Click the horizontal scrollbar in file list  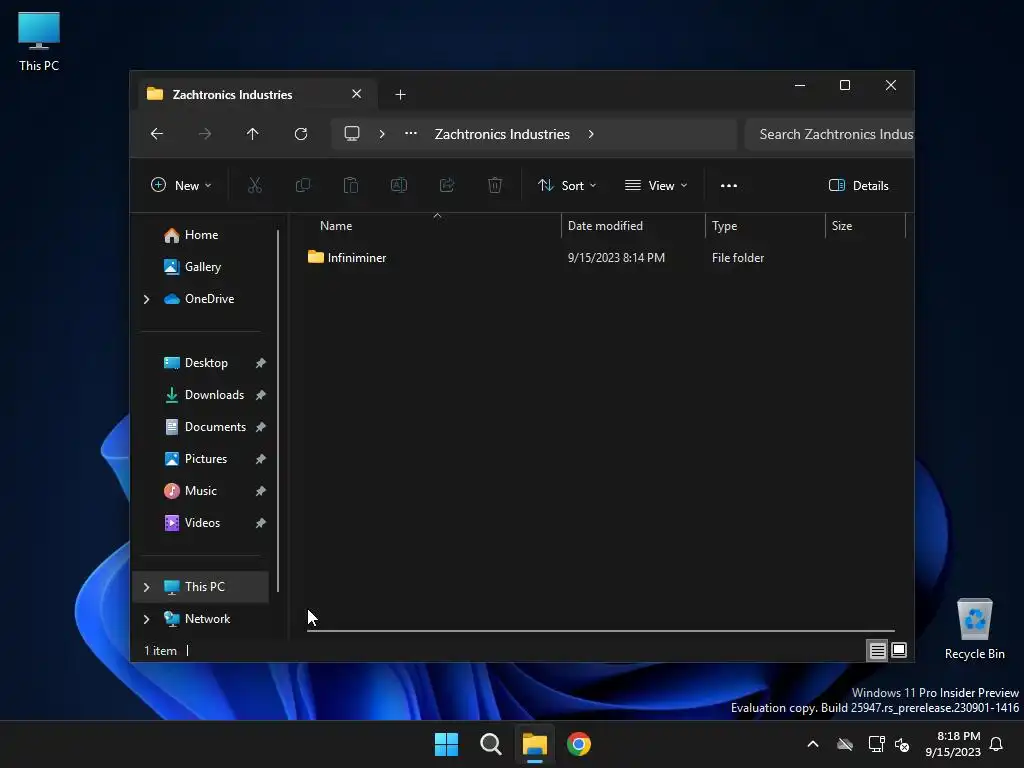tap(601, 631)
